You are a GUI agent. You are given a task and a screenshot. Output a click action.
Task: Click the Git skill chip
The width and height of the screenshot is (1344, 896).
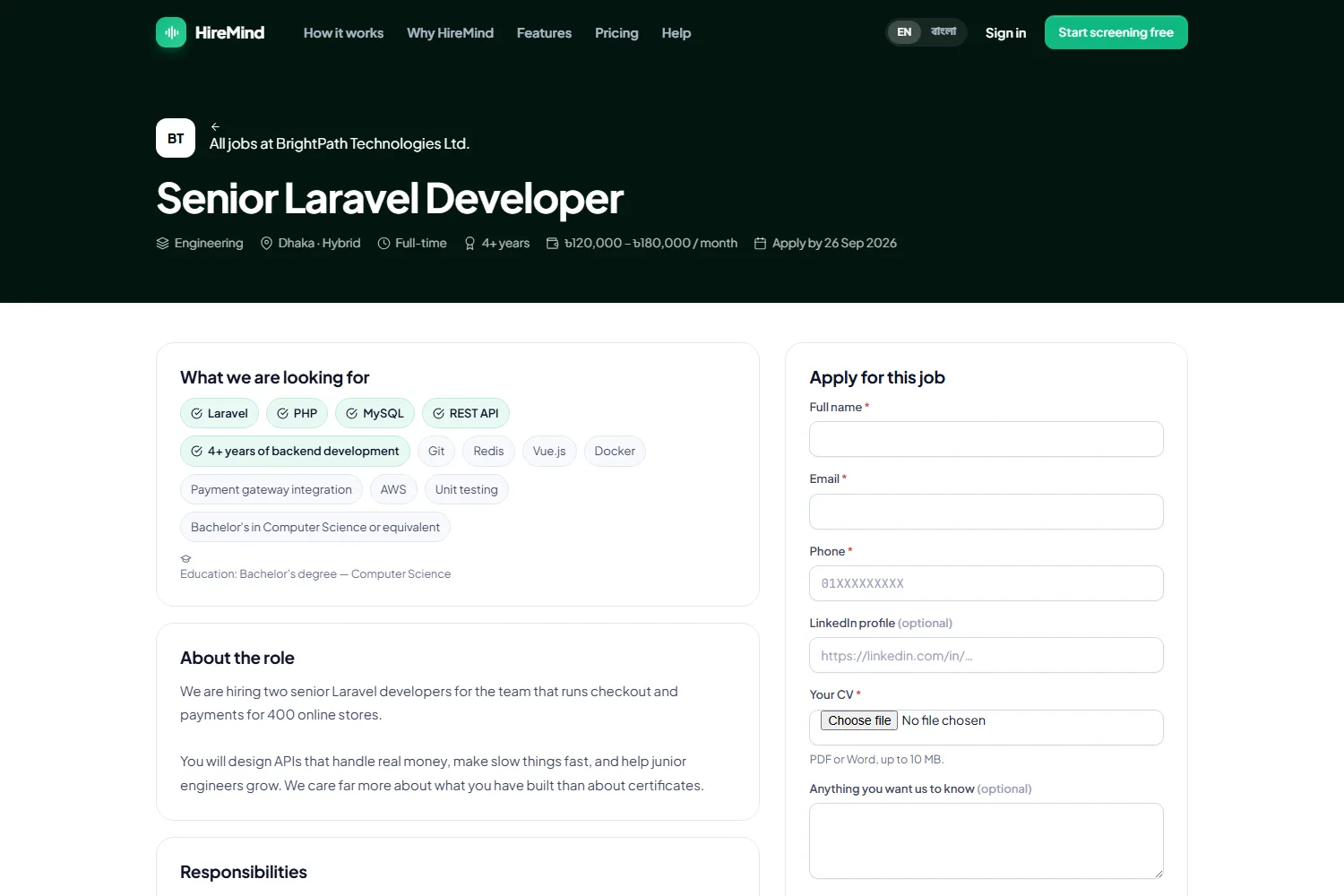tap(436, 452)
